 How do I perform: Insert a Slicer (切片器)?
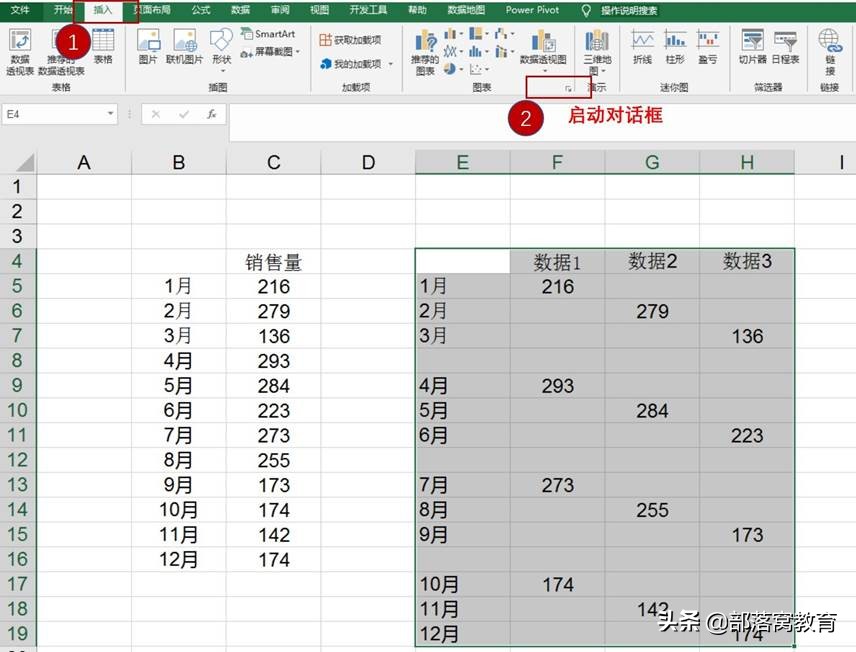click(x=752, y=47)
